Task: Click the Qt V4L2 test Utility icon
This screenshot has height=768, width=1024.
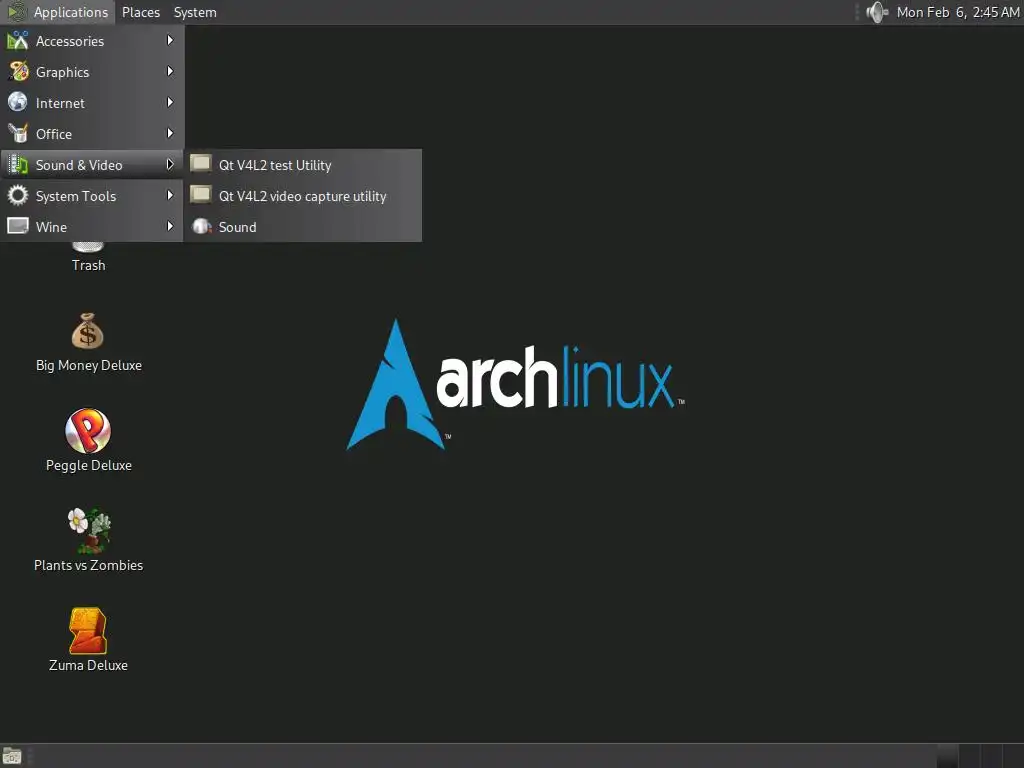Action: click(x=200, y=163)
